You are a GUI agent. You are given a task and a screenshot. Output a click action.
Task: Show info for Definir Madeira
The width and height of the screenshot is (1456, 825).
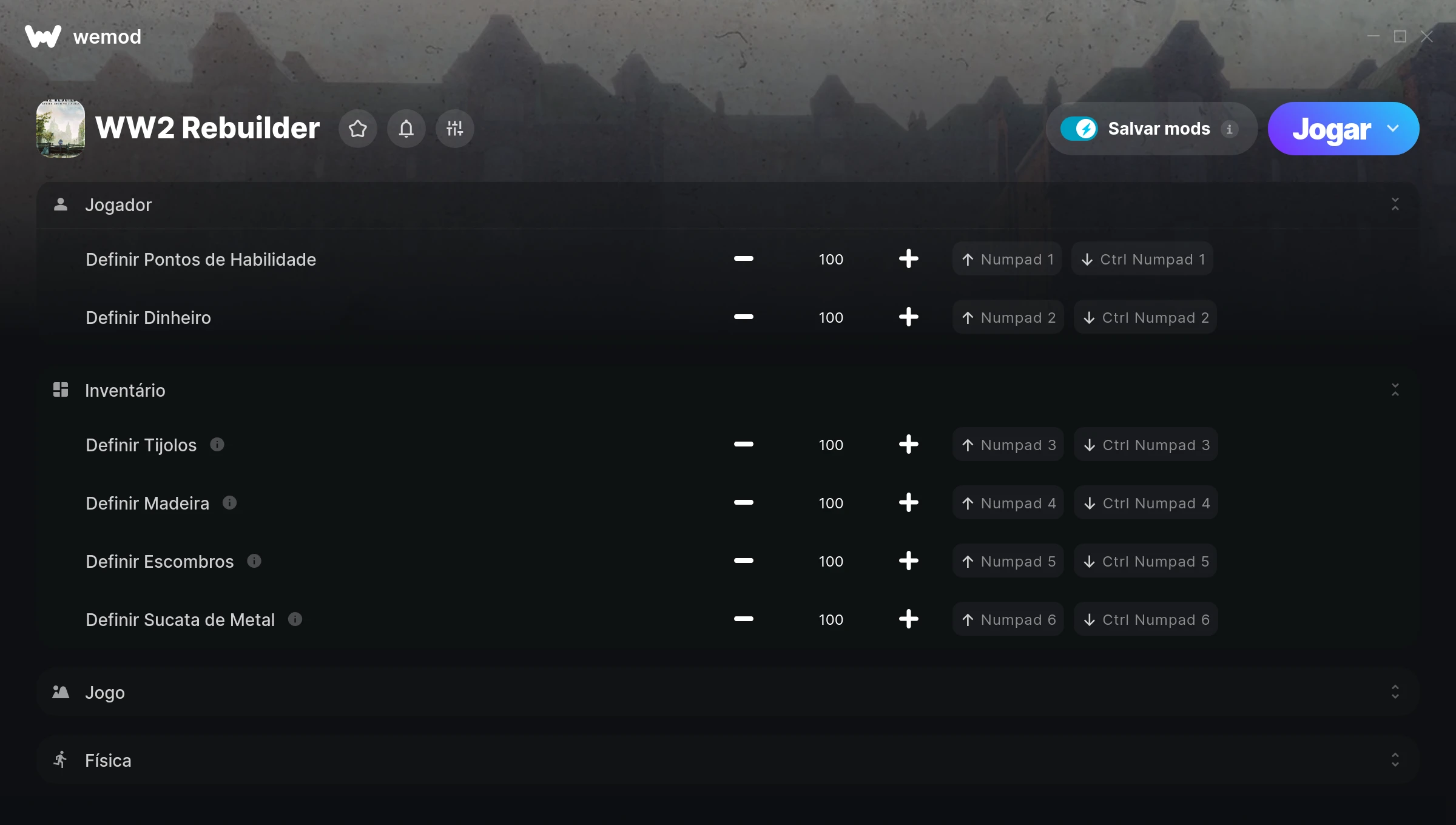click(x=229, y=503)
